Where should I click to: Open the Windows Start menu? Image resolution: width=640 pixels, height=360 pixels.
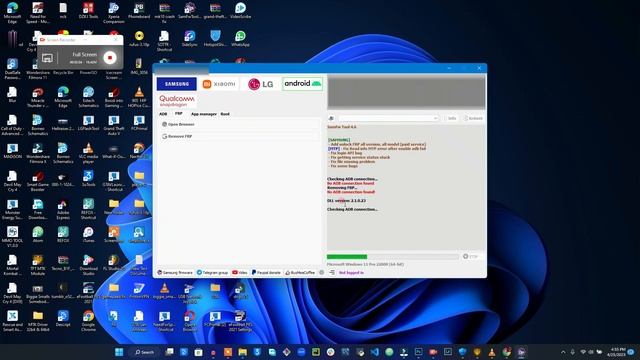tap(119, 352)
